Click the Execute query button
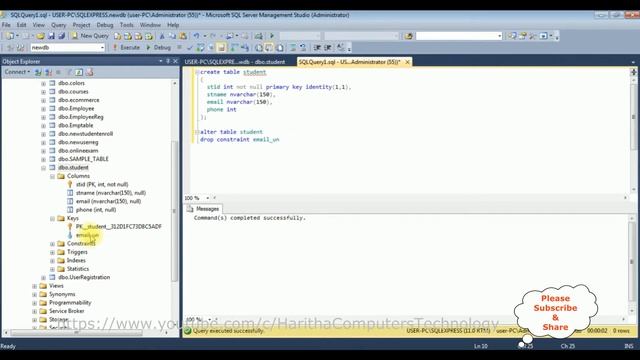The image size is (640, 360). point(127,47)
